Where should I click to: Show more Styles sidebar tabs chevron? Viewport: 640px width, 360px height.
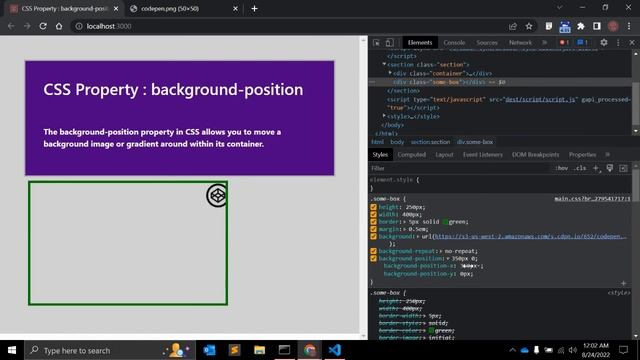pos(608,155)
